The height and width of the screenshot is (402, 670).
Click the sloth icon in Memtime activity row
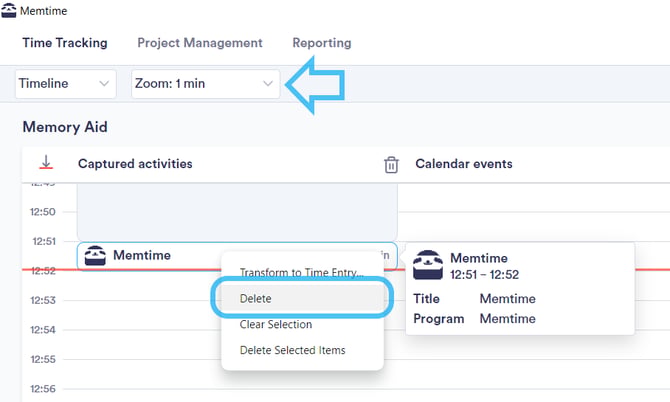[95, 255]
